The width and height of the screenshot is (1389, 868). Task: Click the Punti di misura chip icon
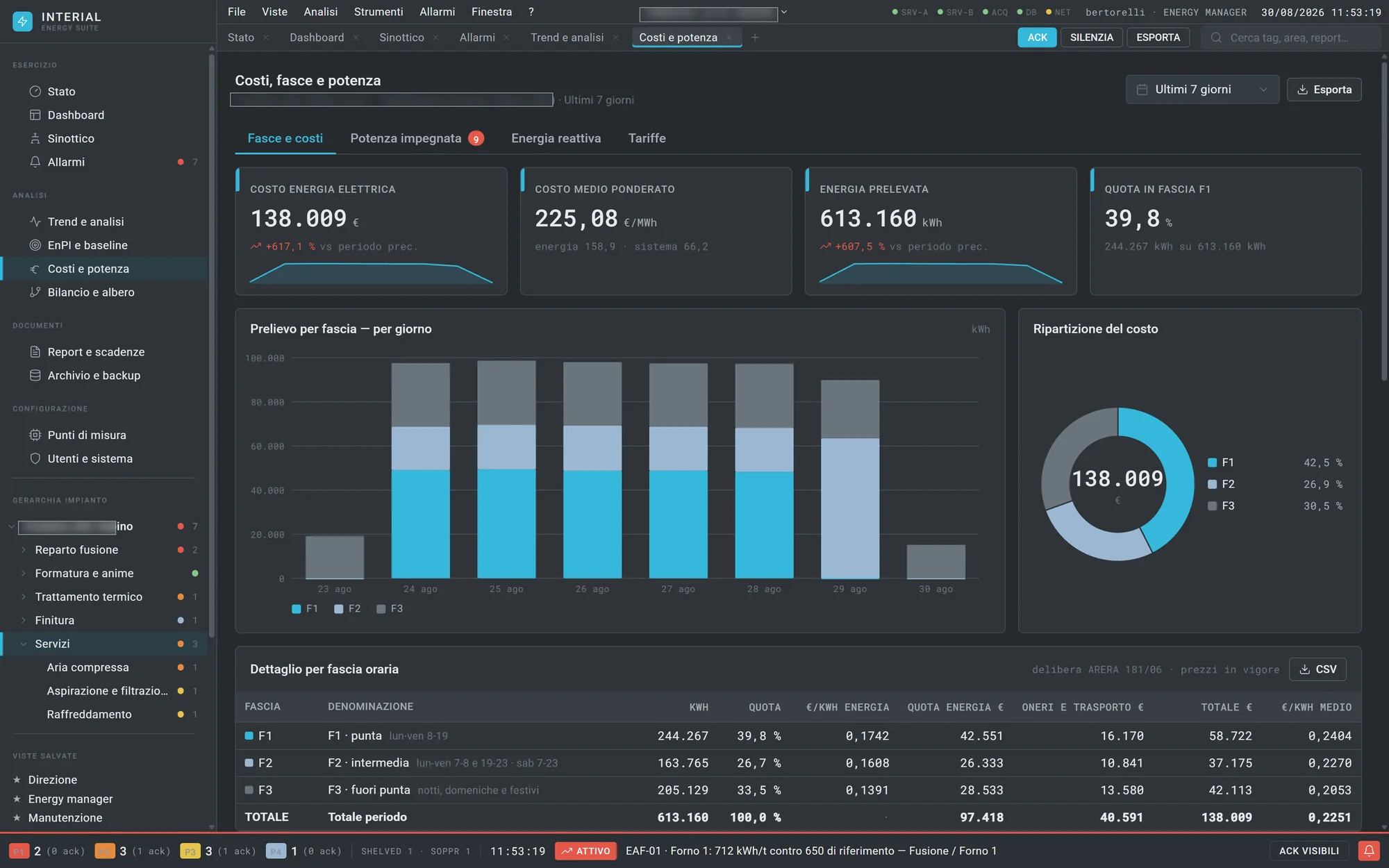[35, 435]
